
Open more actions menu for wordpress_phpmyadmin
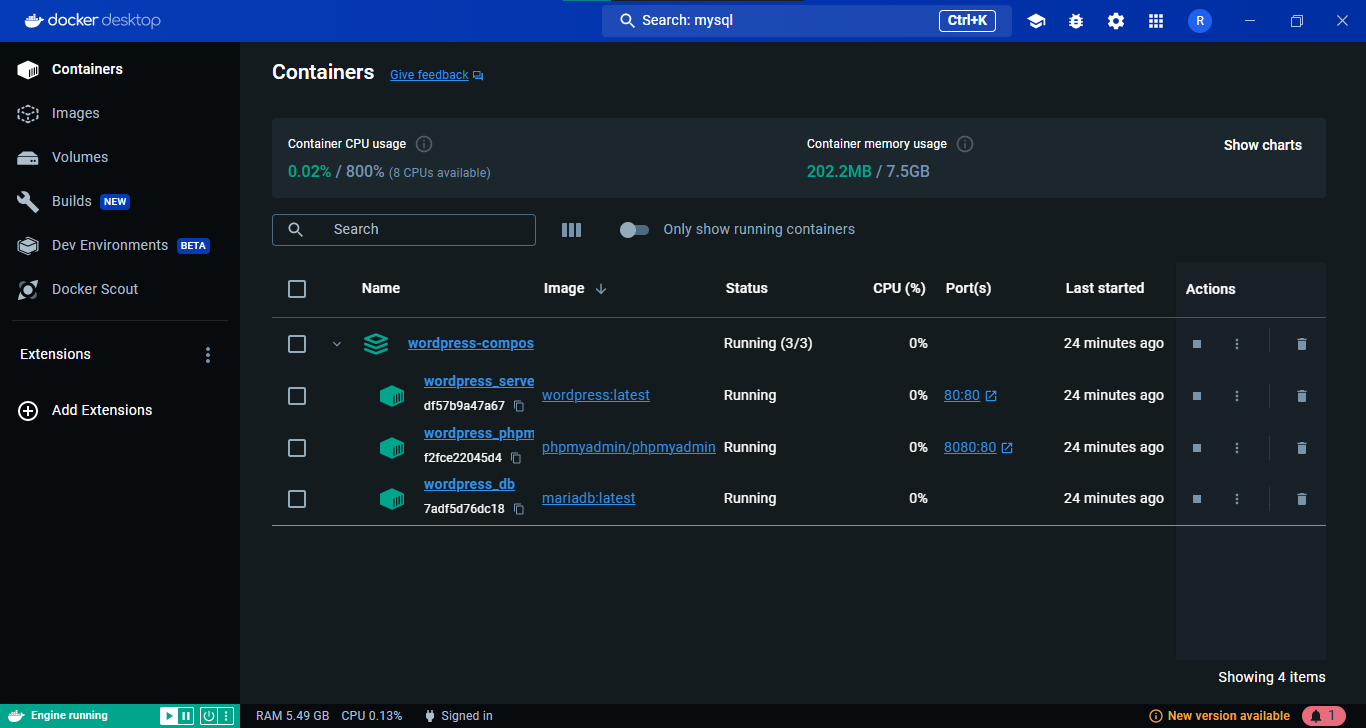(x=1237, y=448)
